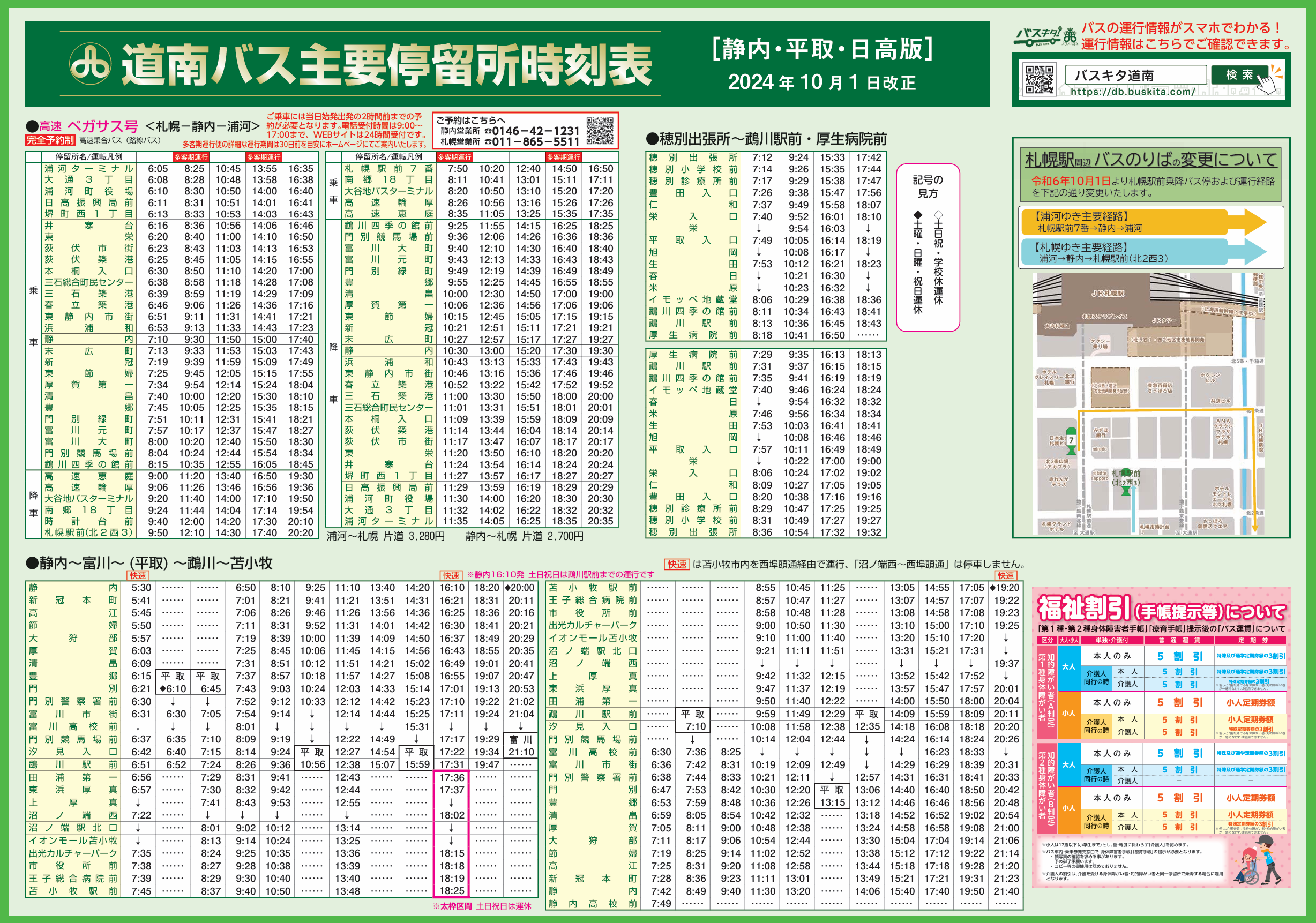1316x923 pixels.
Task: Click the JR札幌駅 building on the map
Action: [1107, 294]
